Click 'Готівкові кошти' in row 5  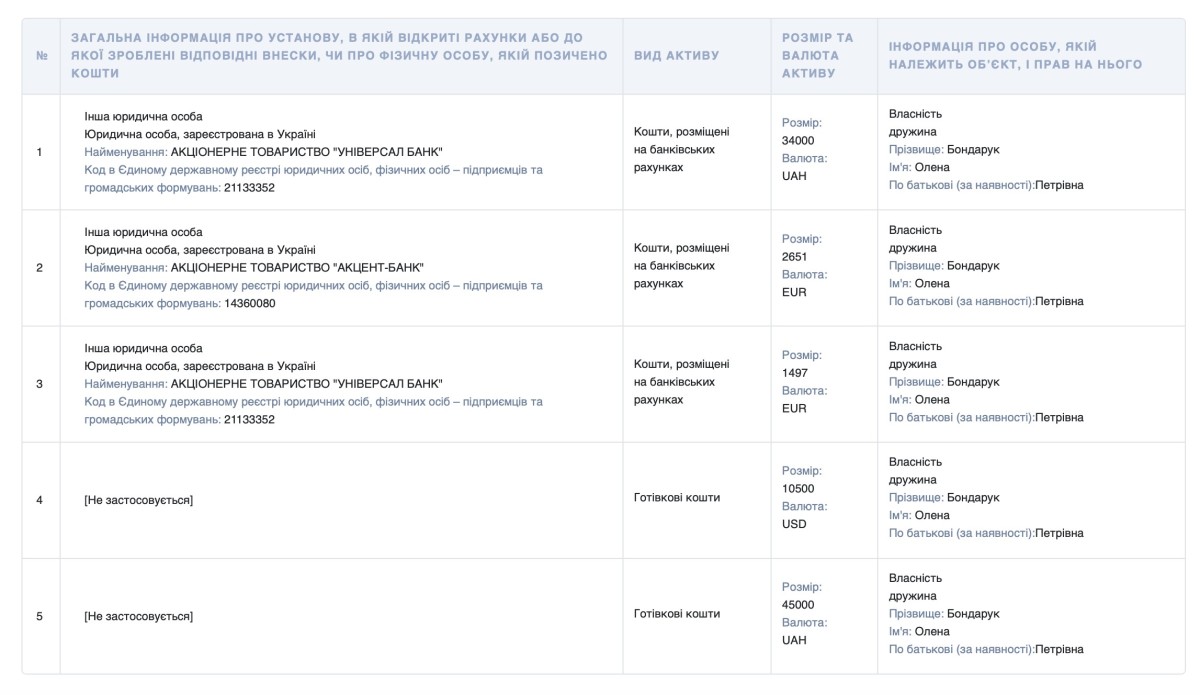[x=677, y=613]
